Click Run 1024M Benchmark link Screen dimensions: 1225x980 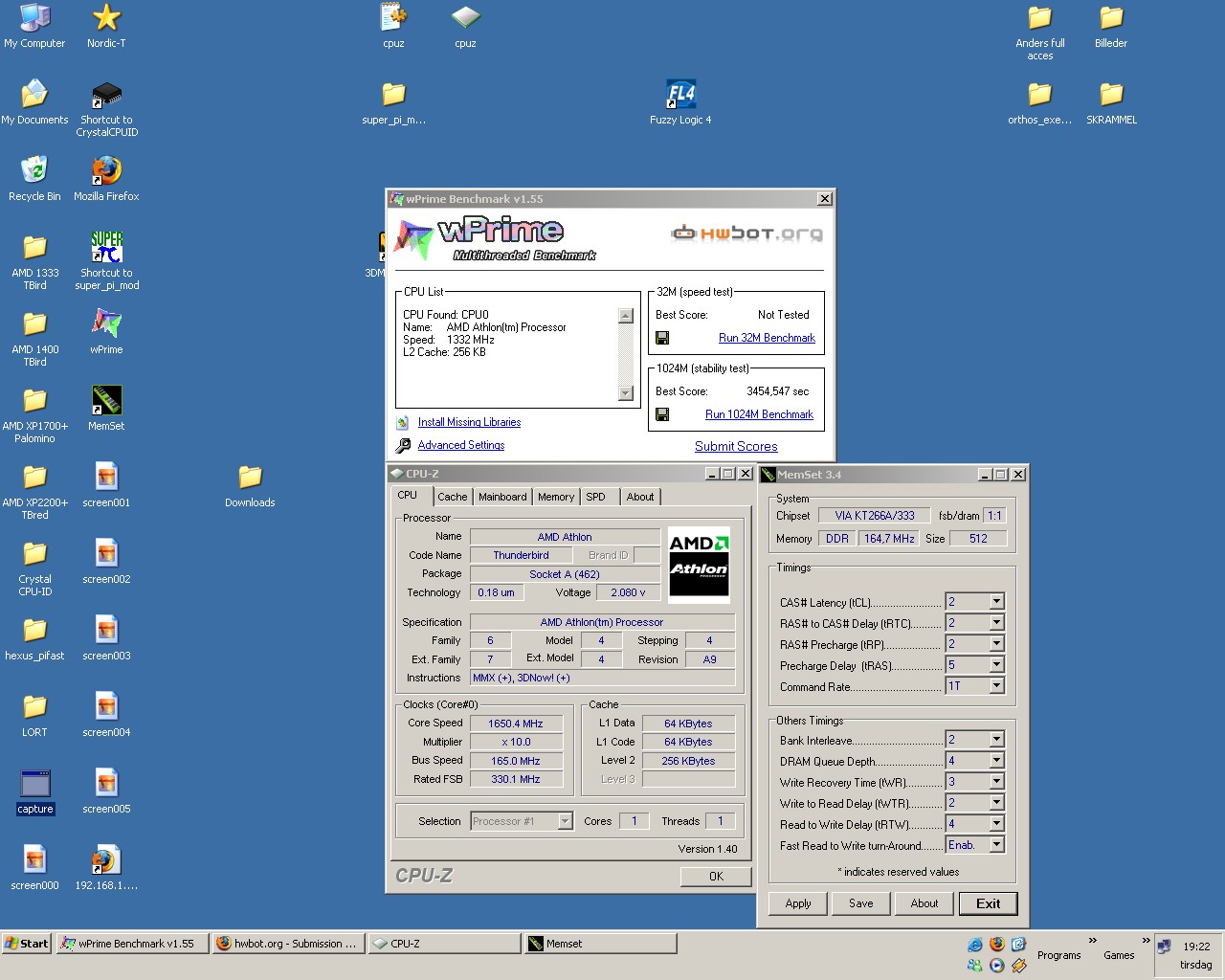click(759, 414)
